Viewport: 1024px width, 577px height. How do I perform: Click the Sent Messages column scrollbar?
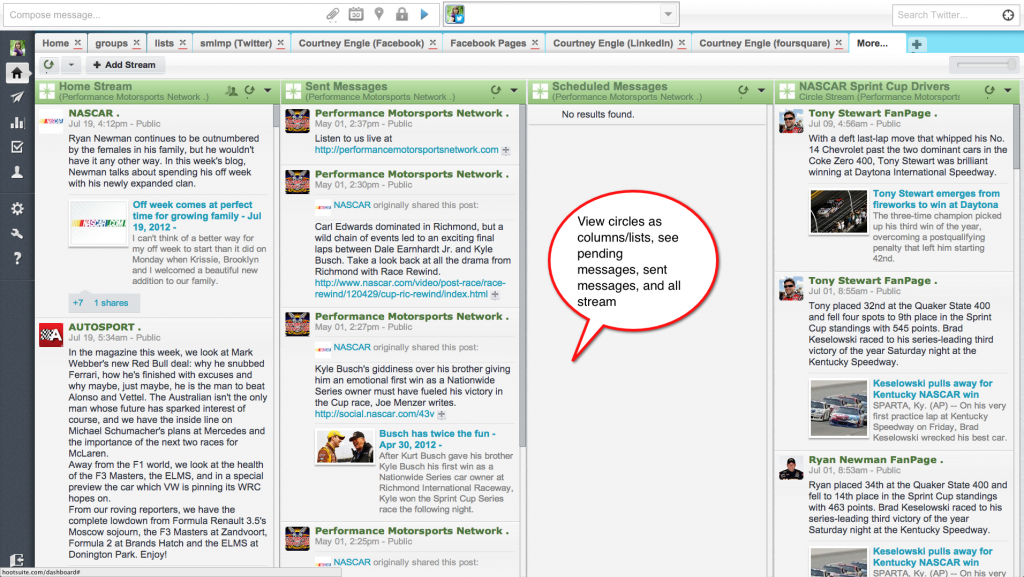point(522,274)
